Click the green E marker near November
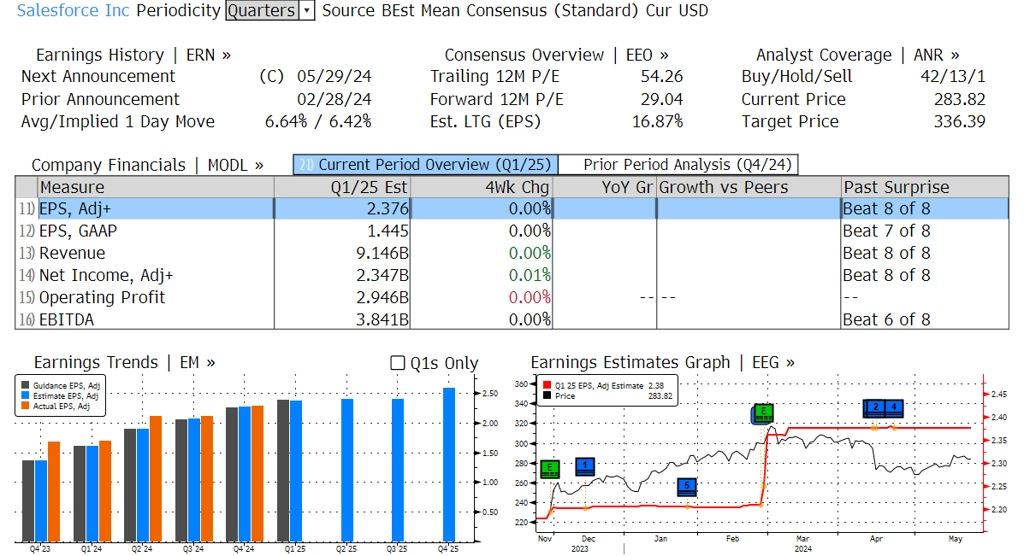Image resolution: width=1024 pixels, height=556 pixels. 550,469
